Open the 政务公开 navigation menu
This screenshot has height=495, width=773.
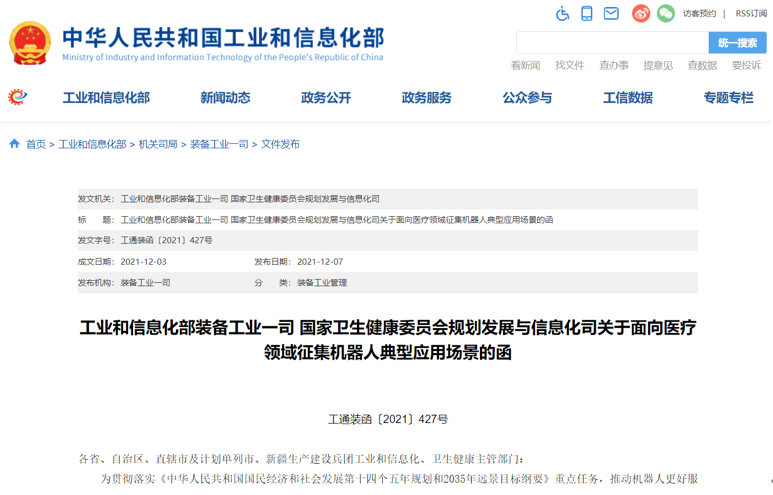point(326,98)
